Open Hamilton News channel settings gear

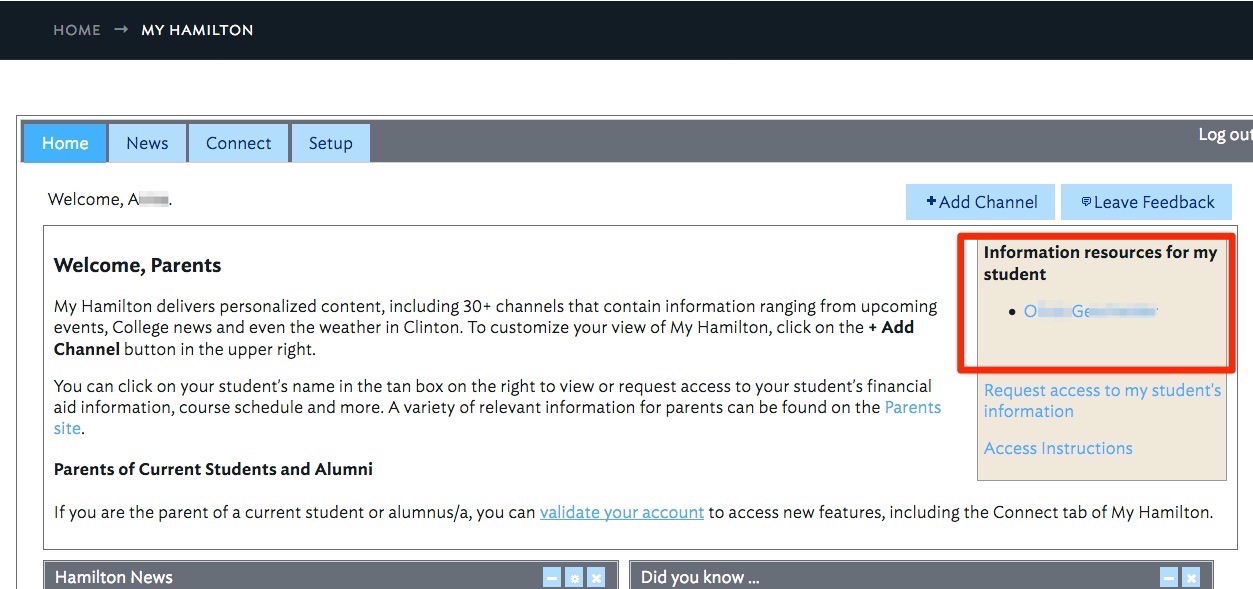click(574, 577)
